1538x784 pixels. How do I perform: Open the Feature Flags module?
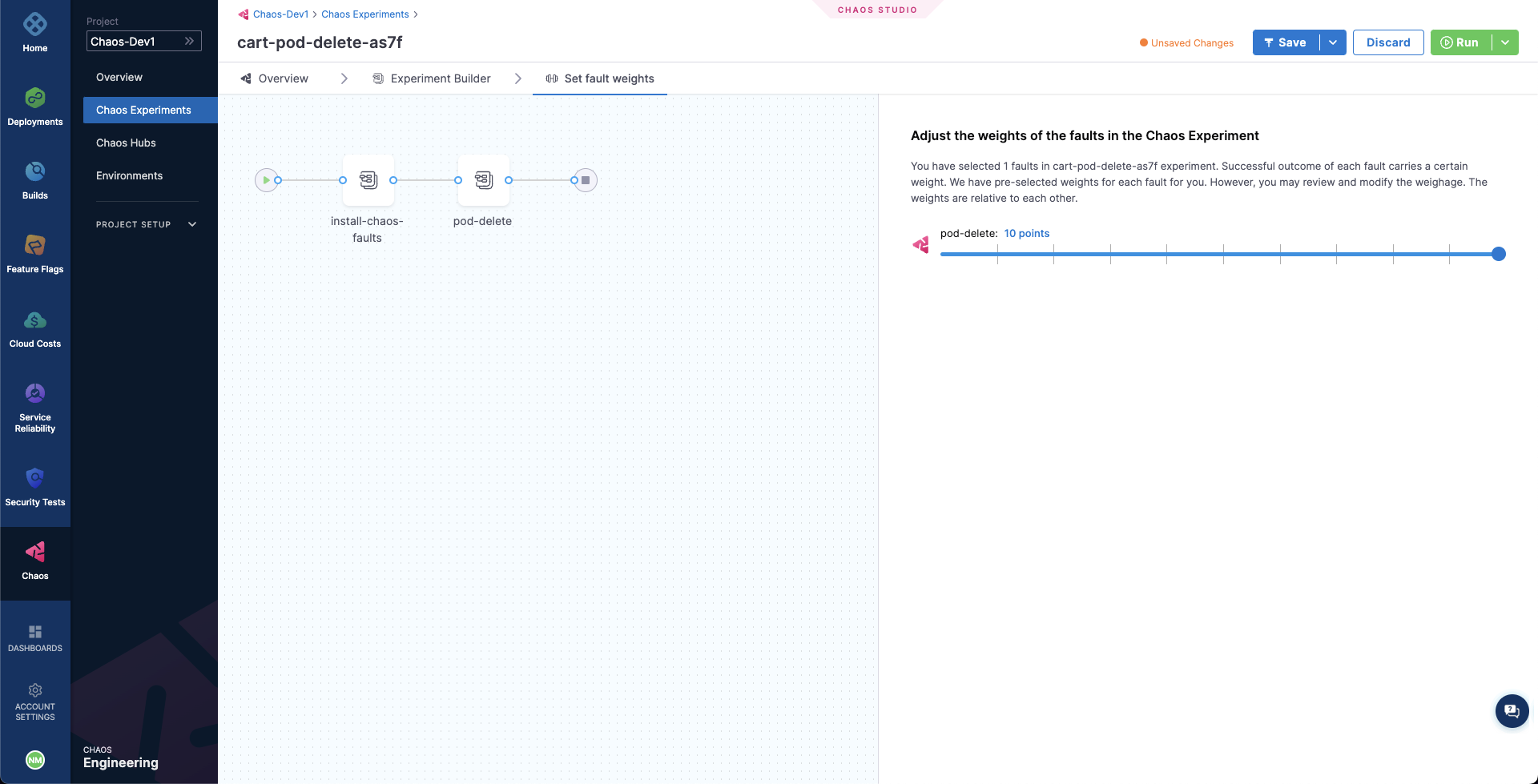(x=35, y=255)
